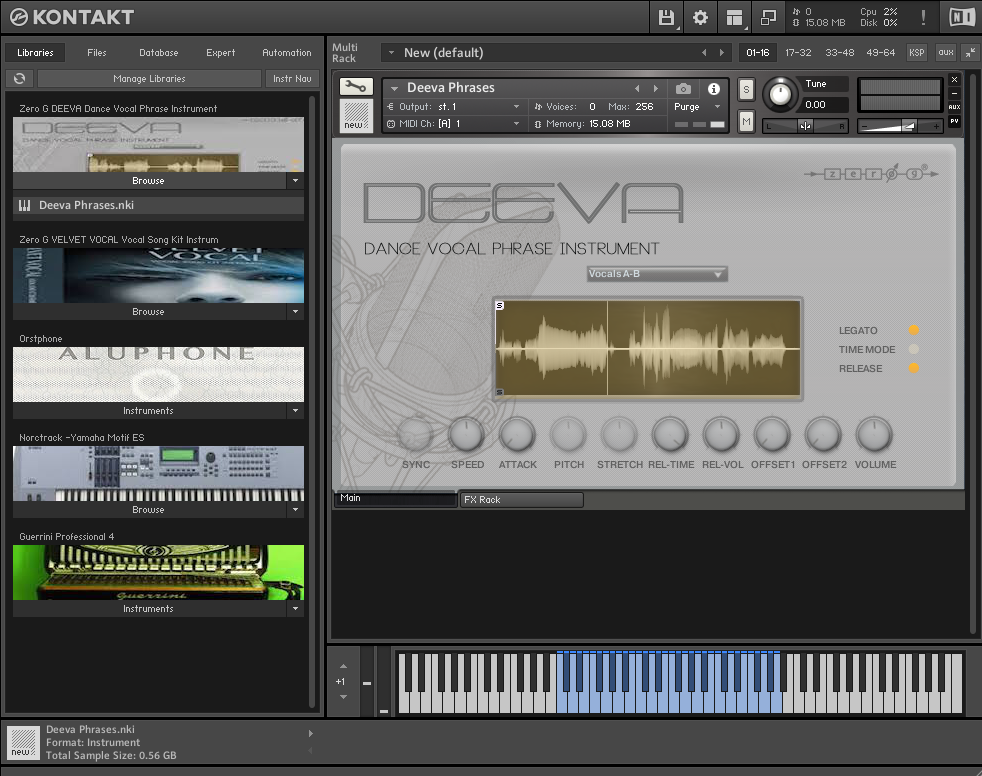Viewport: 982px width, 776px height.
Task: Click the Zero-G logo
Action: pyautogui.click(x=872, y=173)
